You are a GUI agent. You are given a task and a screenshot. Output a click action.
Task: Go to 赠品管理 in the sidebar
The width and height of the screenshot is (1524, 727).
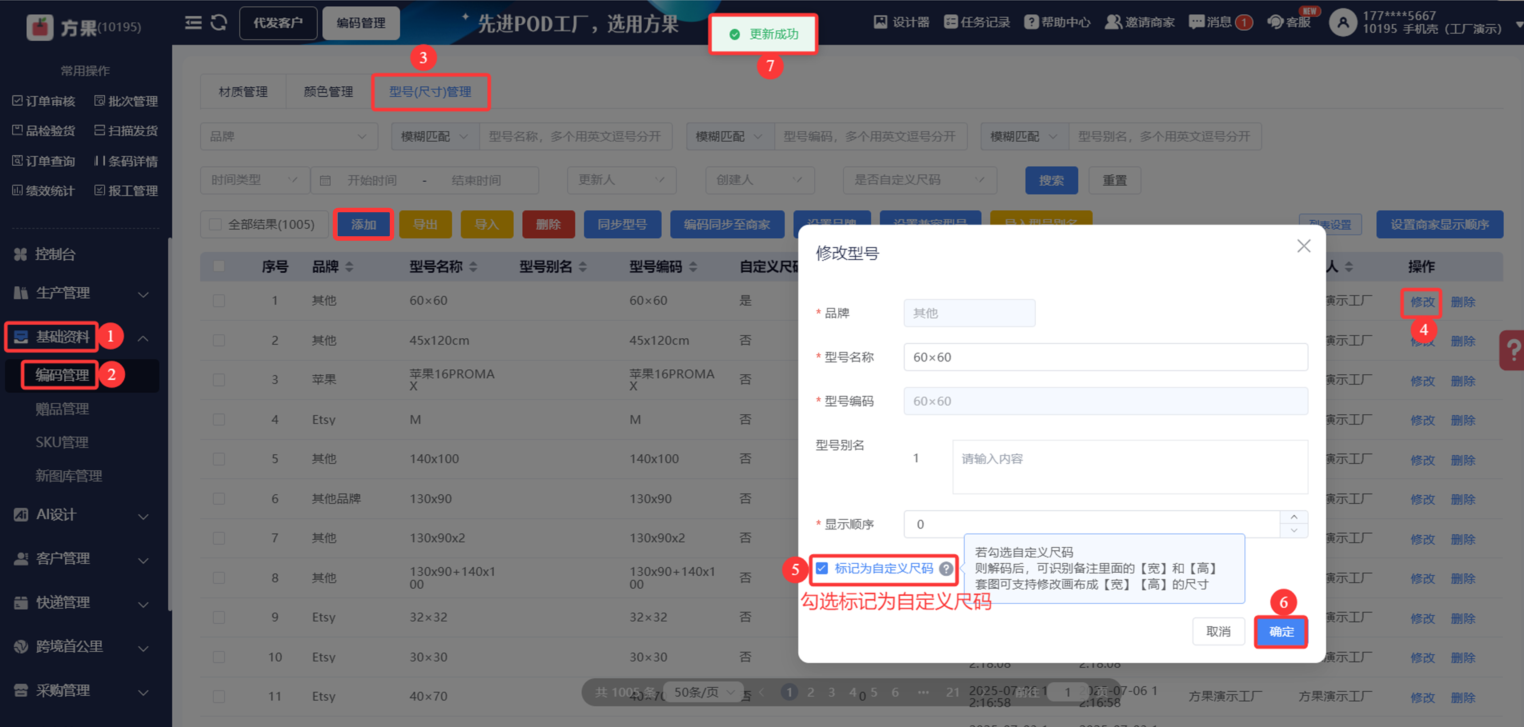(63, 409)
